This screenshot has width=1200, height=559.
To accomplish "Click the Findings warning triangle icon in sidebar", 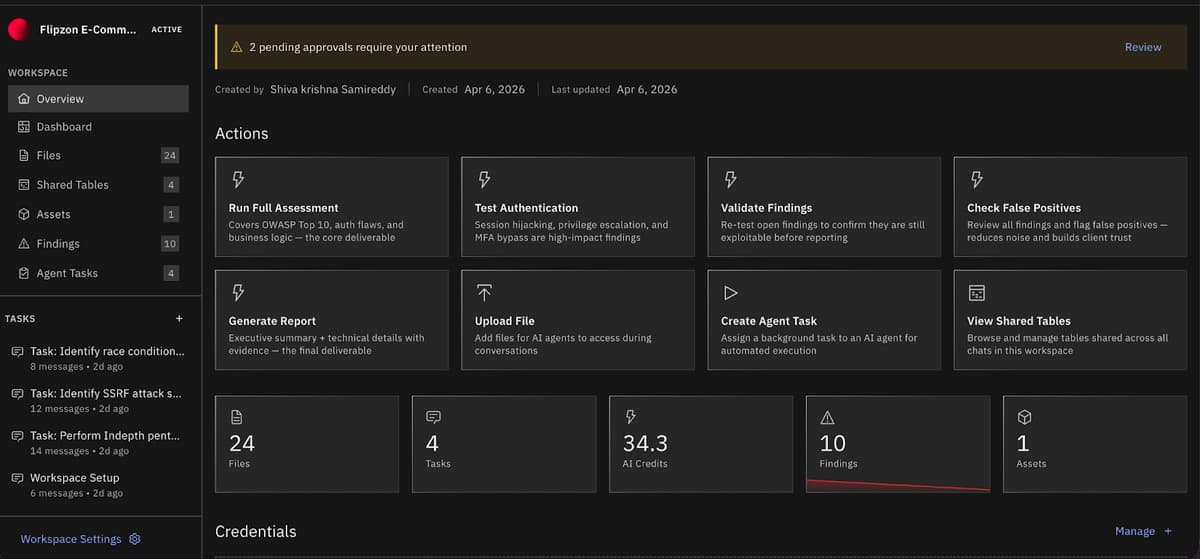I will coord(24,244).
